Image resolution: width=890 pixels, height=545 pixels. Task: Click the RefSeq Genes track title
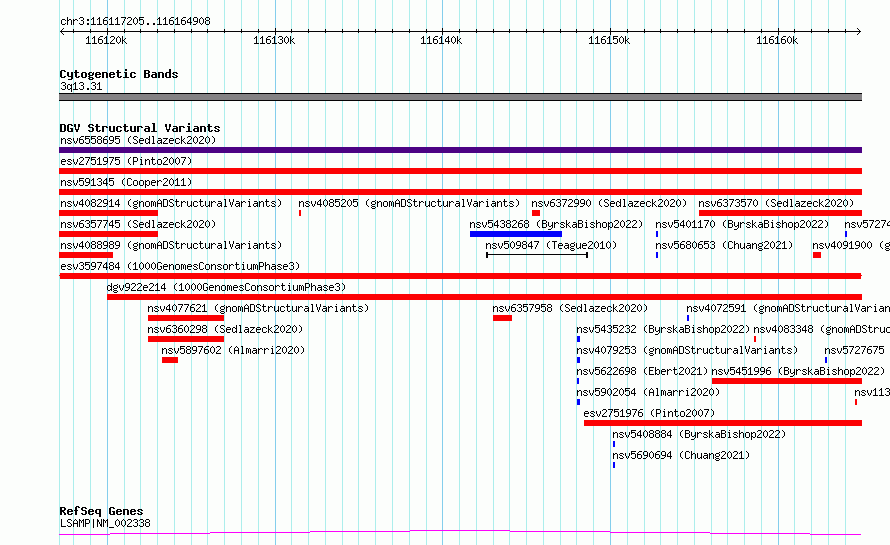(x=102, y=511)
